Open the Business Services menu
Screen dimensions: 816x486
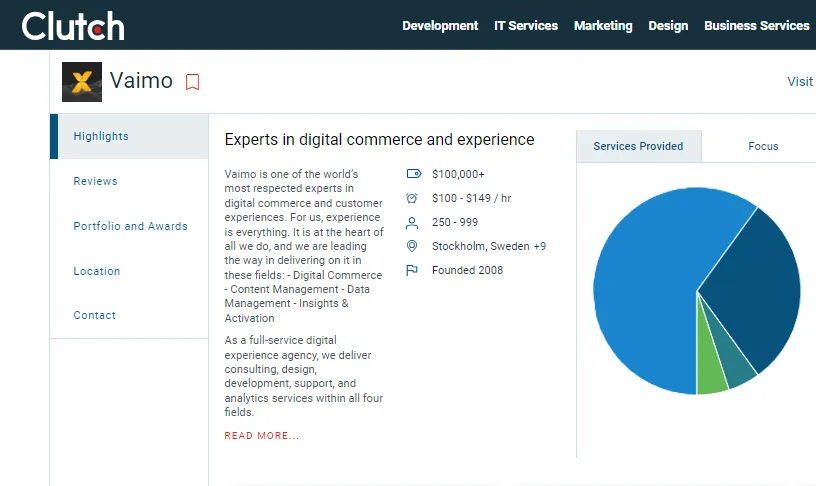pyautogui.click(x=757, y=25)
